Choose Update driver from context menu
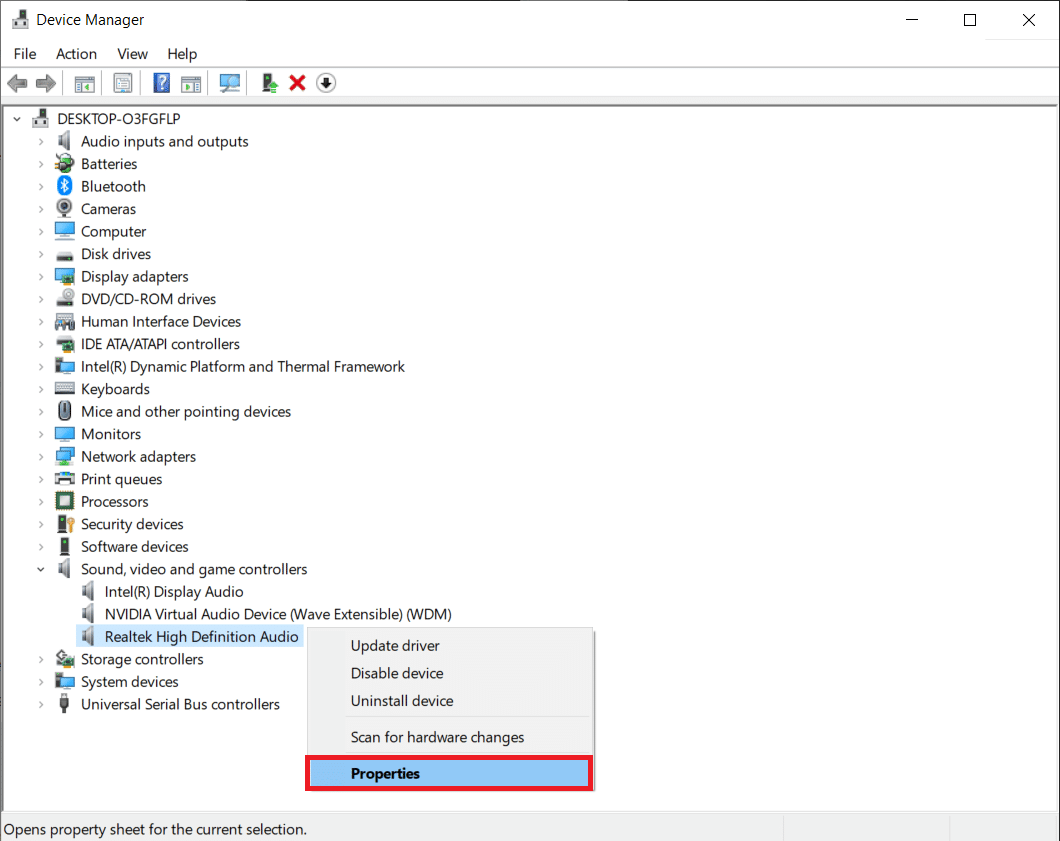 click(450, 646)
